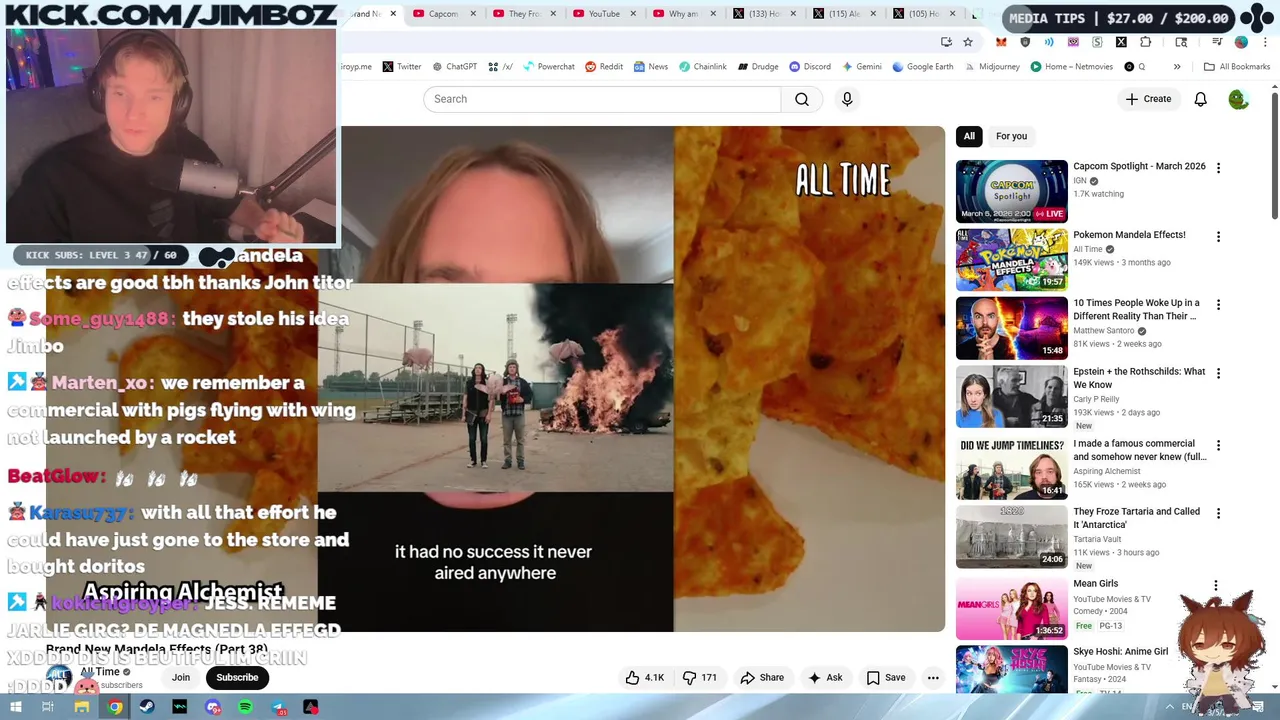The image size is (1280, 720).
Task: Open YouTube notifications bell
Action: [1200, 99]
